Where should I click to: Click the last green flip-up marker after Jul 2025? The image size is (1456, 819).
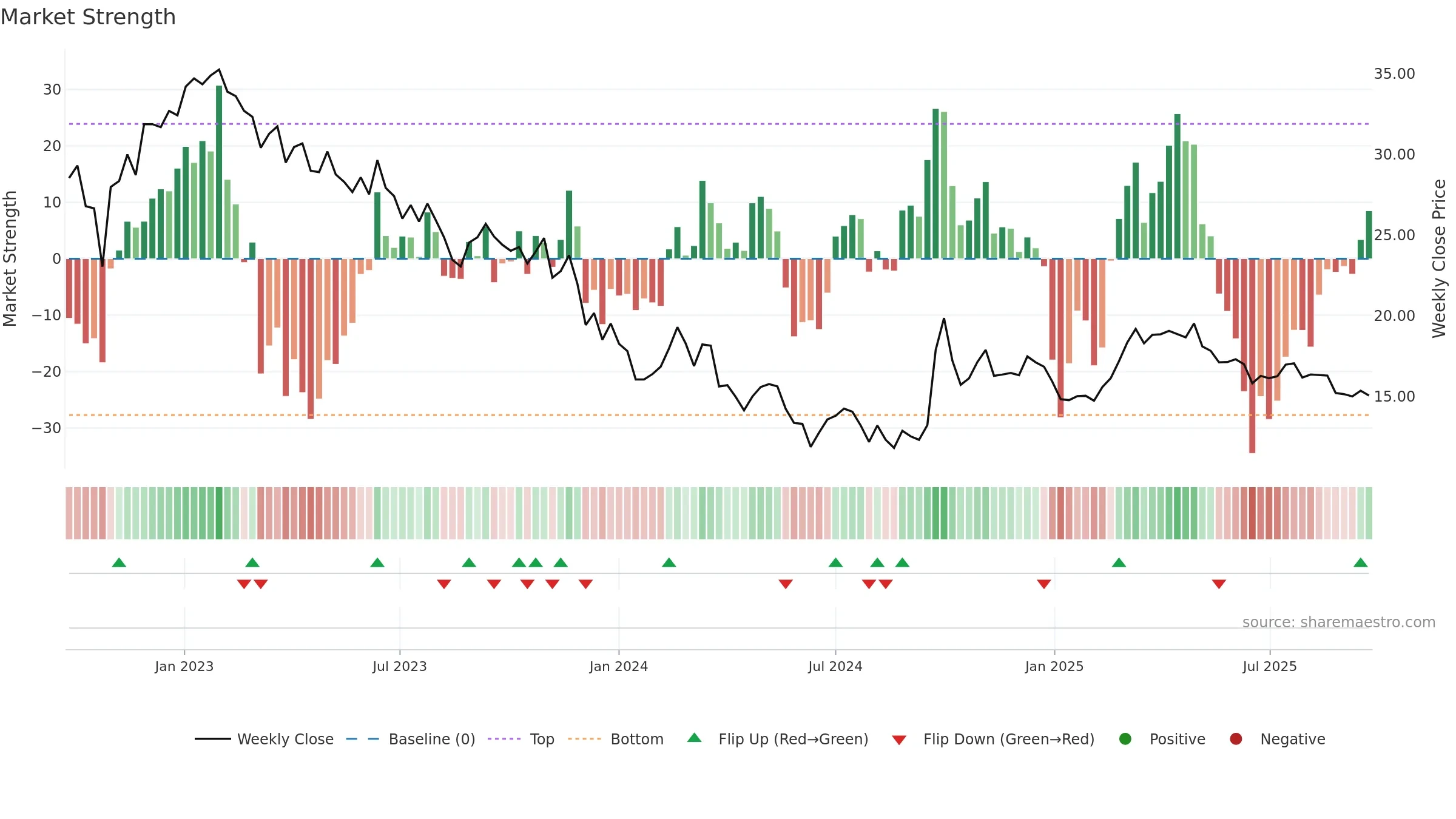click(1361, 562)
